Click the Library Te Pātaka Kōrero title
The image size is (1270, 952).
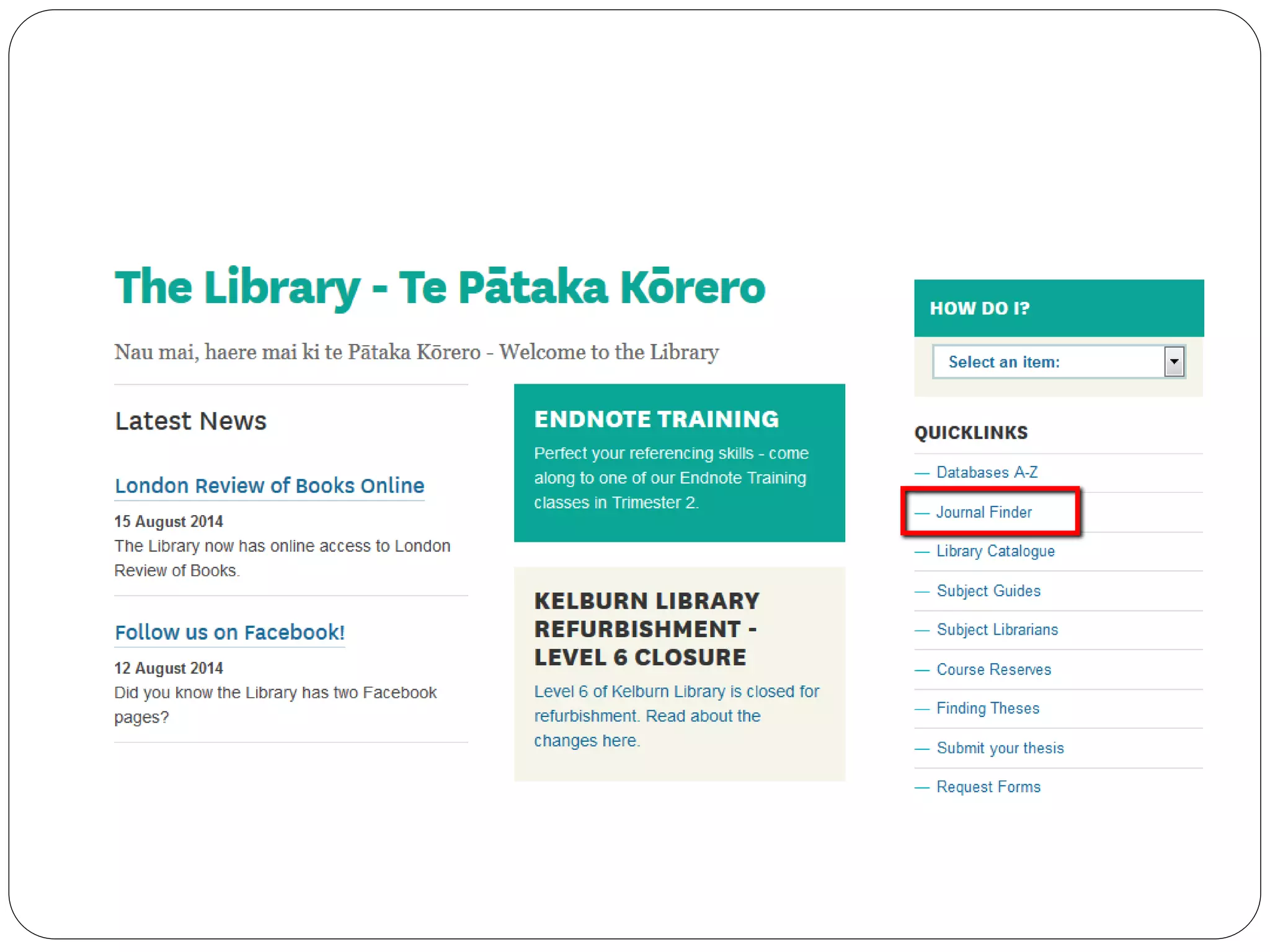(440, 288)
